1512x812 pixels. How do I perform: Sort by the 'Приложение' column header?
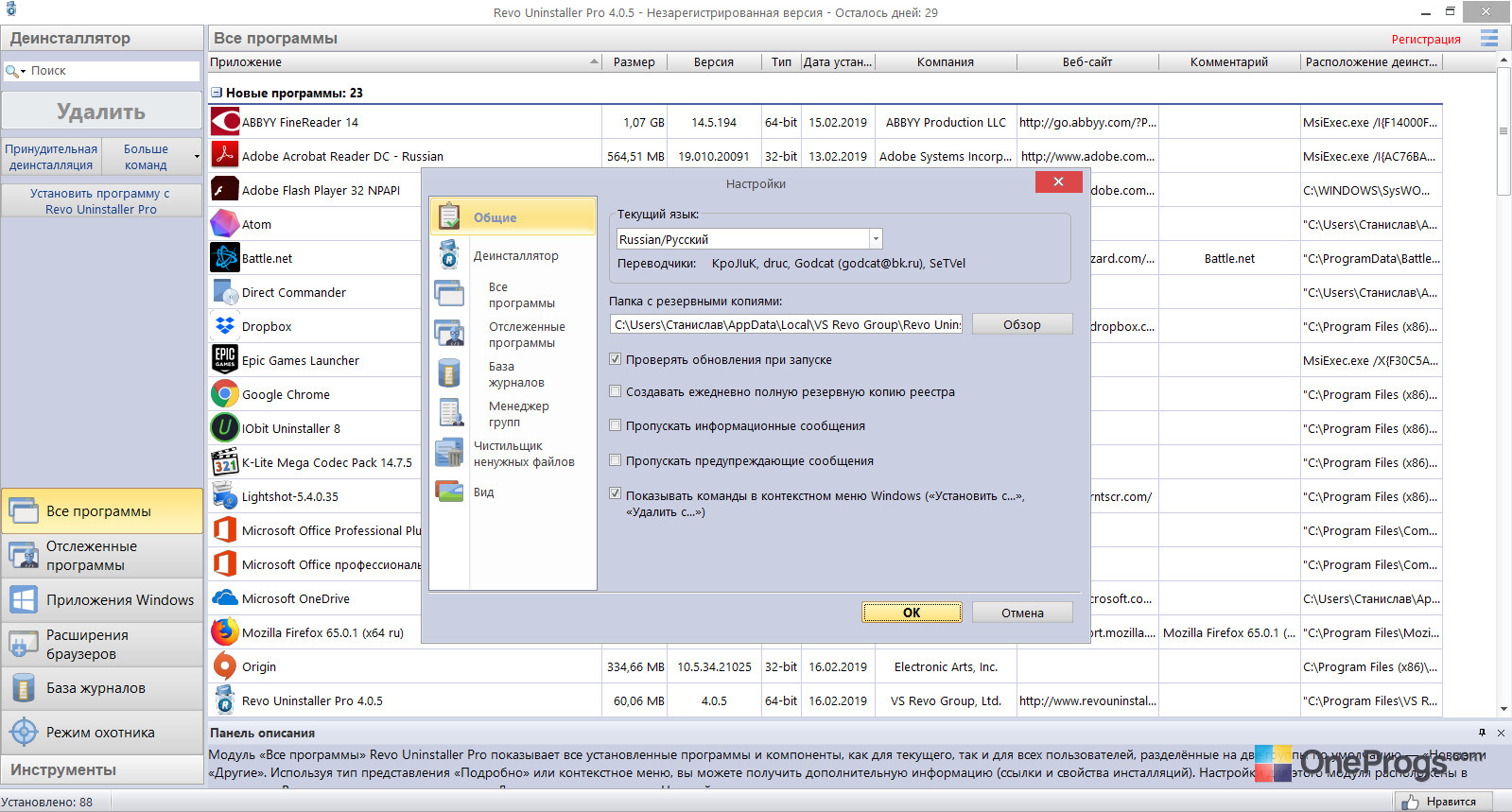click(x=405, y=62)
